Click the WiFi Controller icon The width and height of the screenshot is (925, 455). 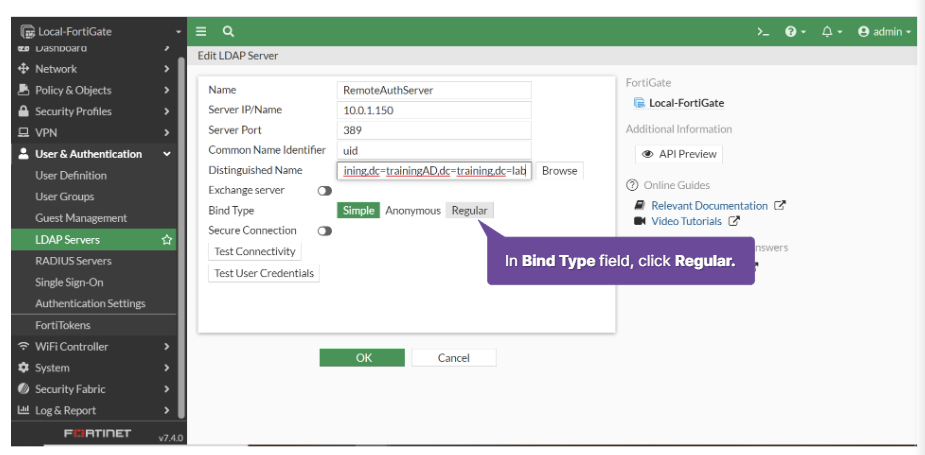tap(24, 346)
